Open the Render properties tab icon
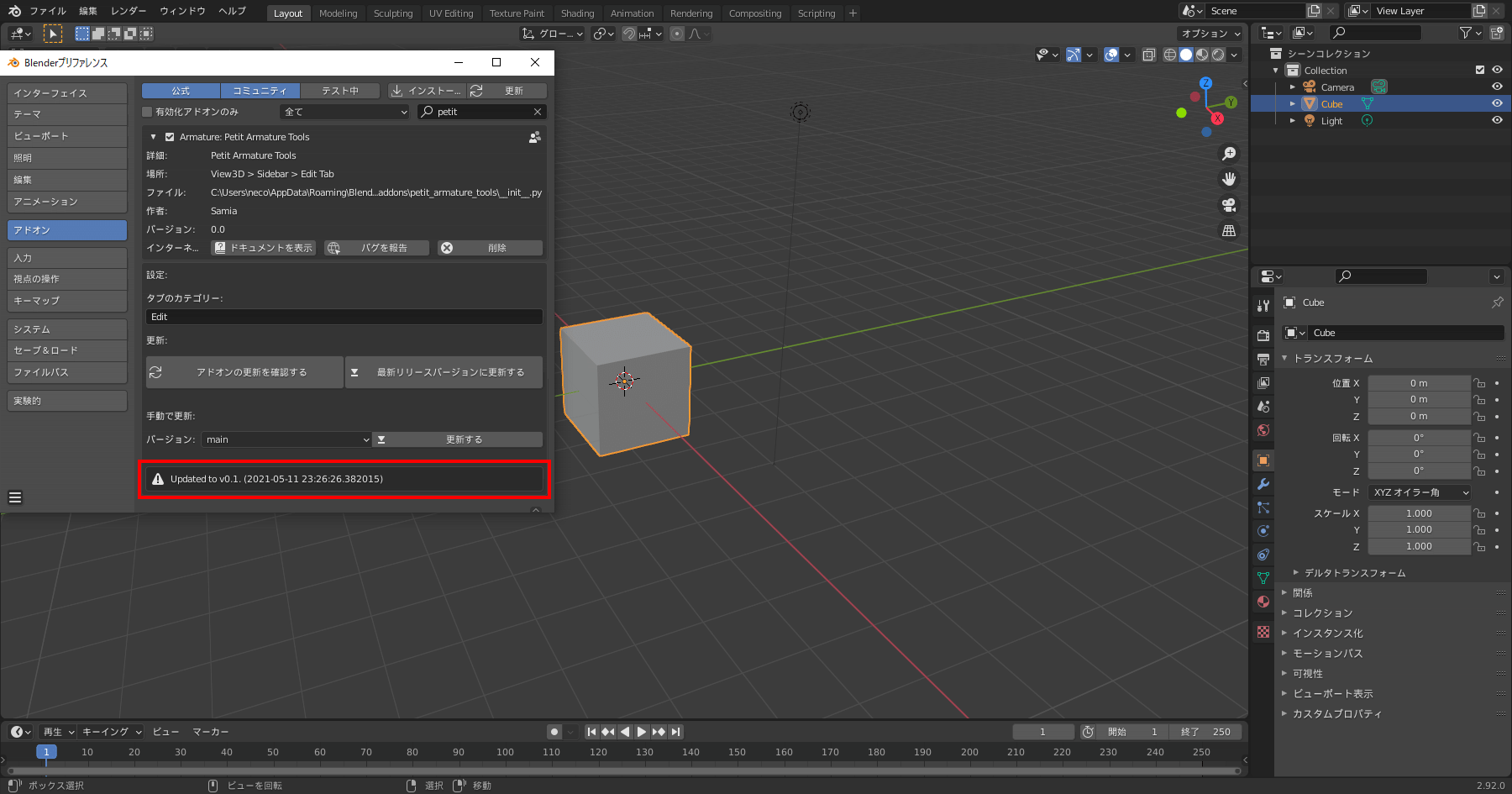Viewport: 1512px width, 794px height. [1263, 335]
